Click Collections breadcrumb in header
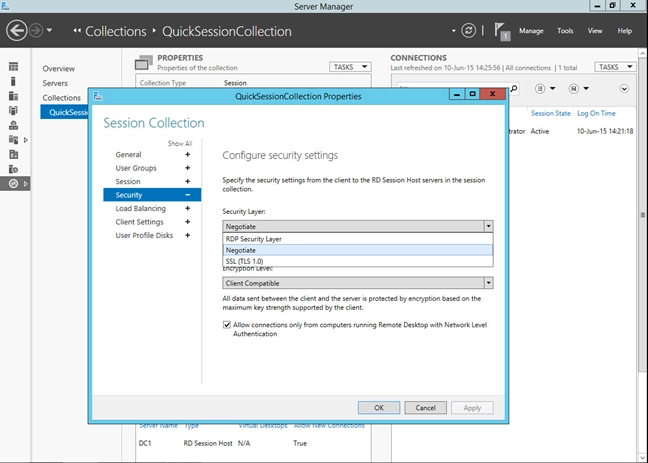648x463 pixels. click(x=115, y=31)
